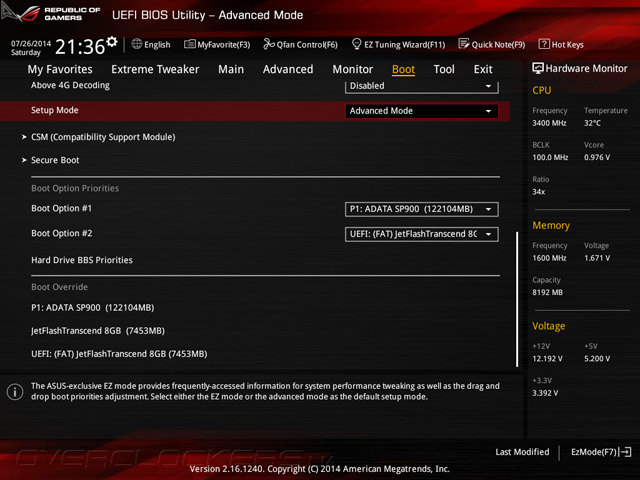Boot override from JetFlashTranscend 8GB (7453MB)

coord(98,331)
